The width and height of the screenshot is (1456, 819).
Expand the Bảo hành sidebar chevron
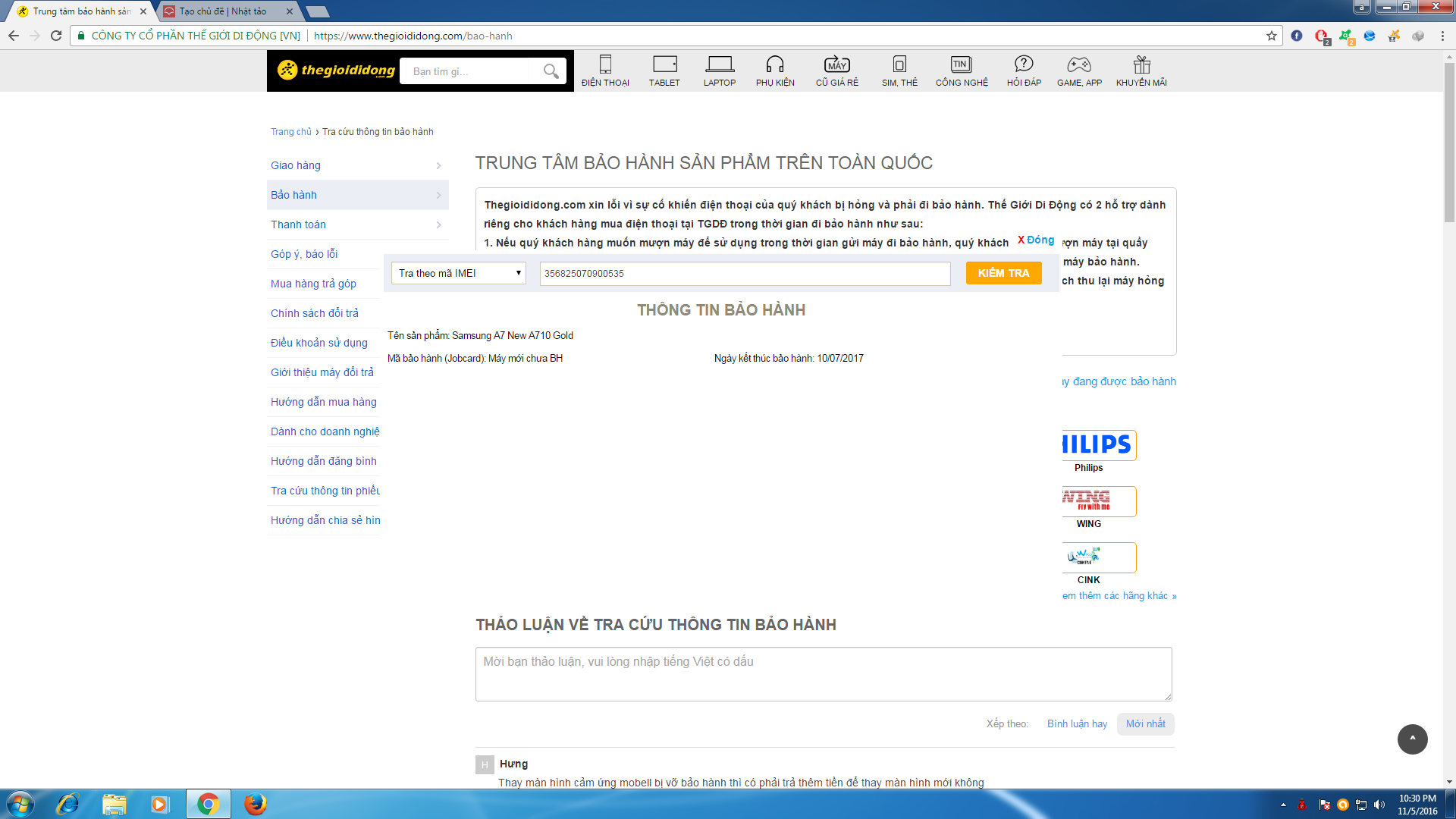coord(438,195)
